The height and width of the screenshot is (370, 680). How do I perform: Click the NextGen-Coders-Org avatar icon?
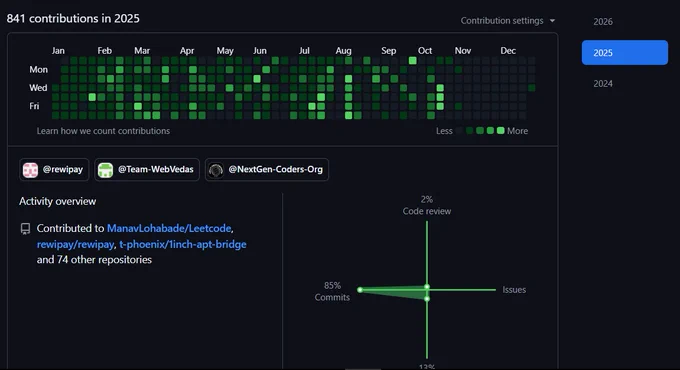pyautogui.click(x=216, y=170)
